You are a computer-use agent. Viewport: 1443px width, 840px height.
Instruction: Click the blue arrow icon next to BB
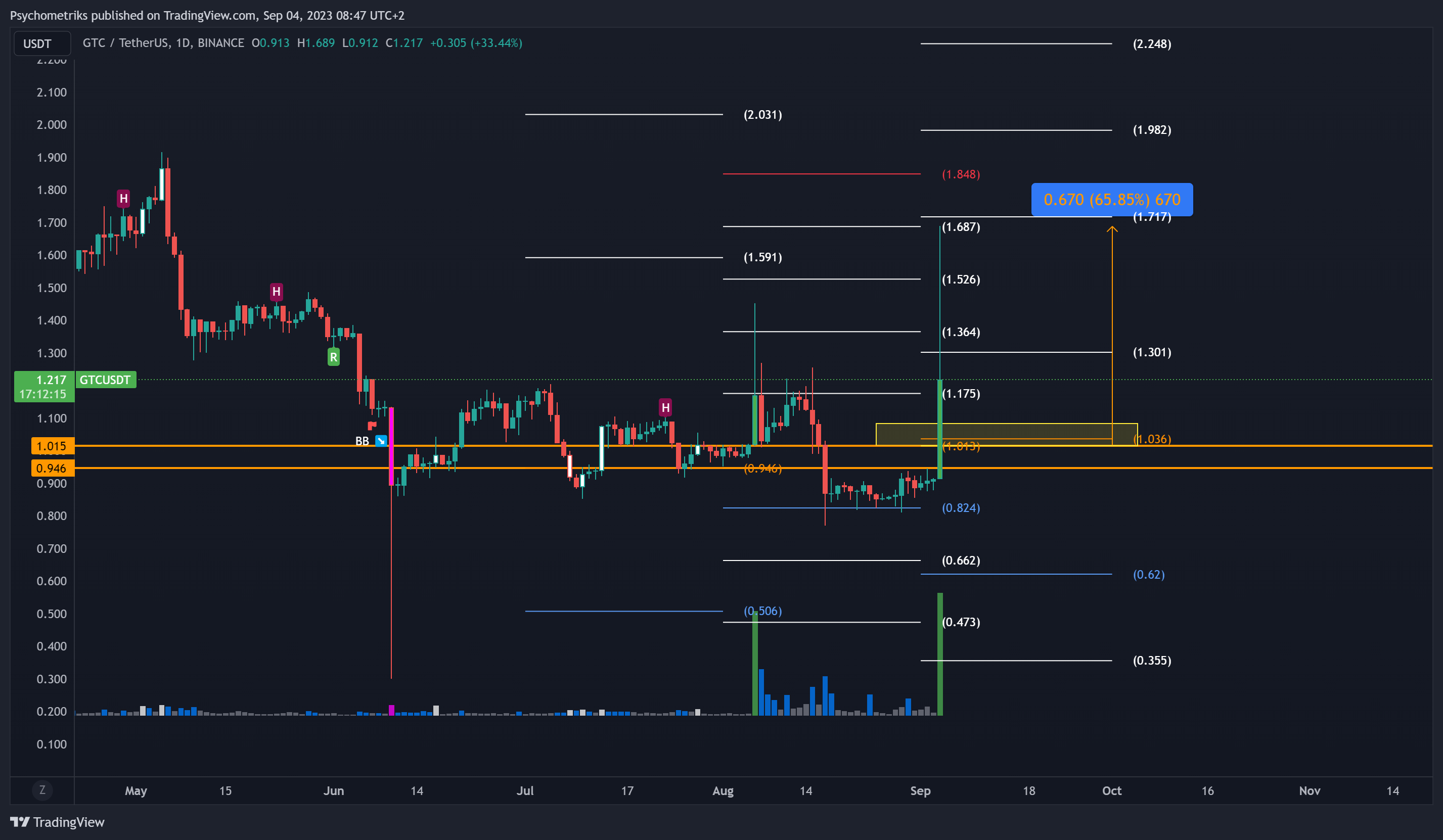click(381, 441)
